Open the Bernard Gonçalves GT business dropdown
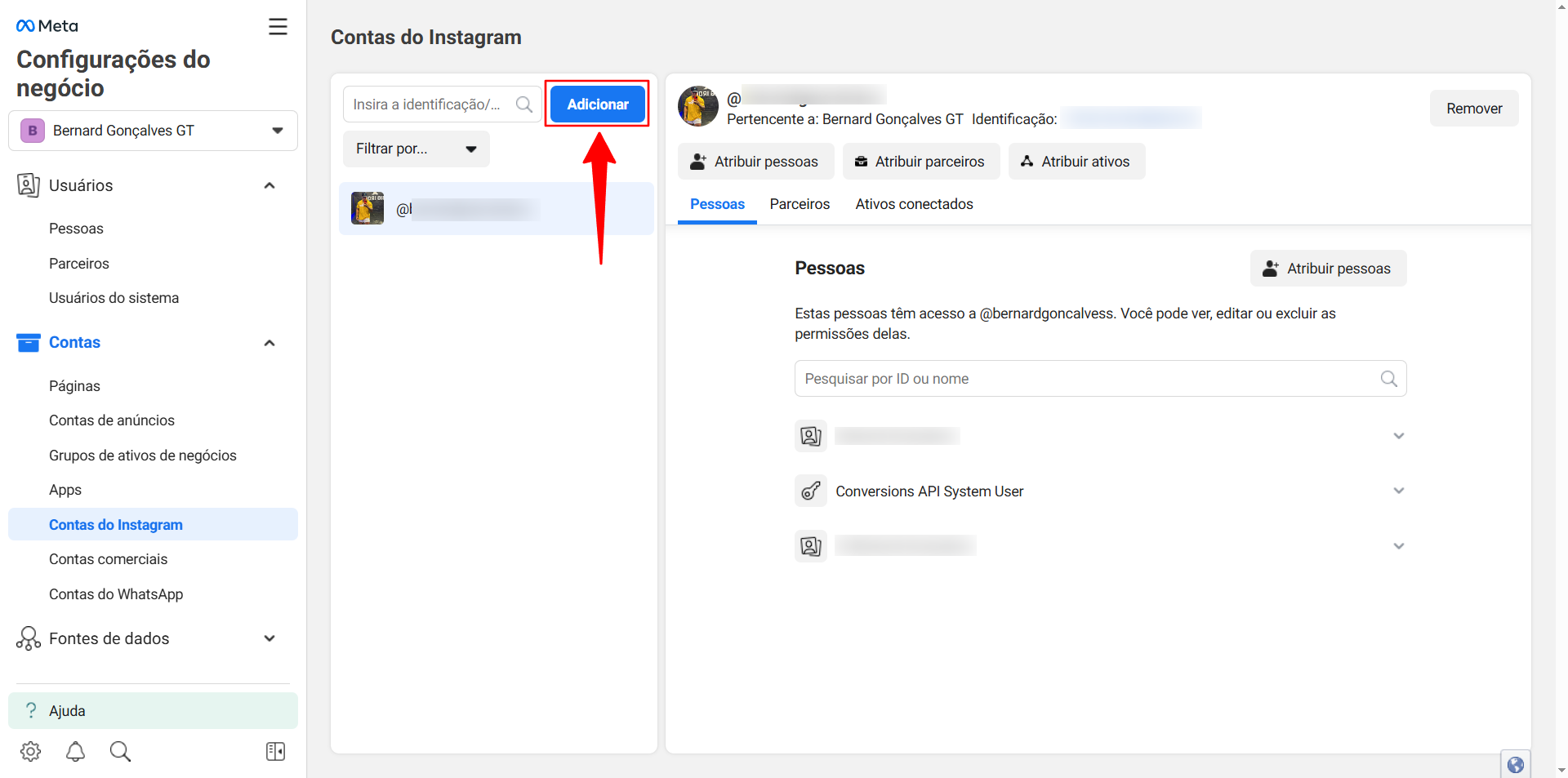This screenshot has width=1568, height=778. (x=153, y=131)
